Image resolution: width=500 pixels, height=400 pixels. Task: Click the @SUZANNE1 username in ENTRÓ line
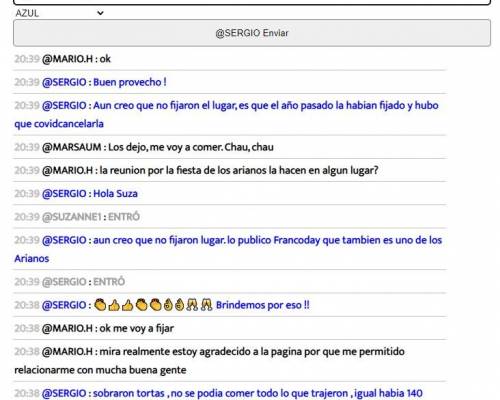[x=72, y=217]
